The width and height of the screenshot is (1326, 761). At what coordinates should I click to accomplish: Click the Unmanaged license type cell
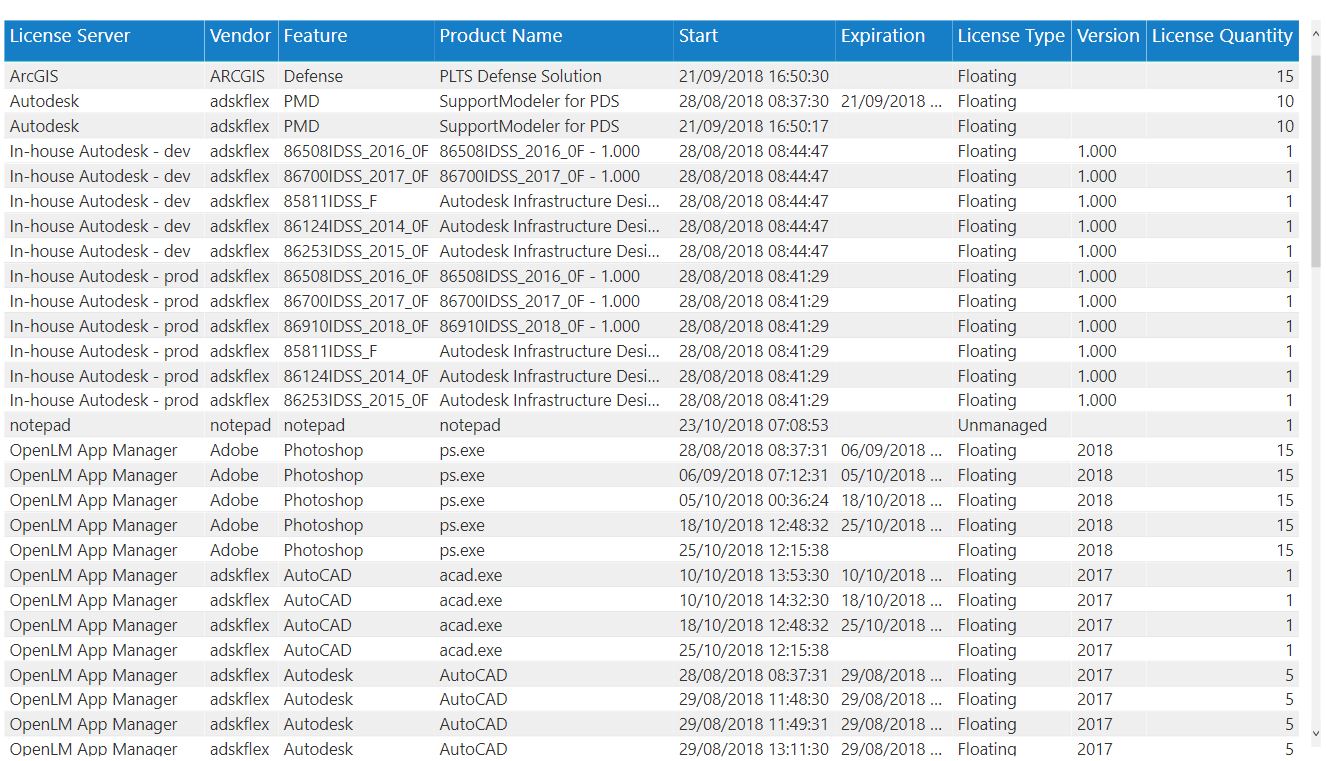pos(1002,426)
